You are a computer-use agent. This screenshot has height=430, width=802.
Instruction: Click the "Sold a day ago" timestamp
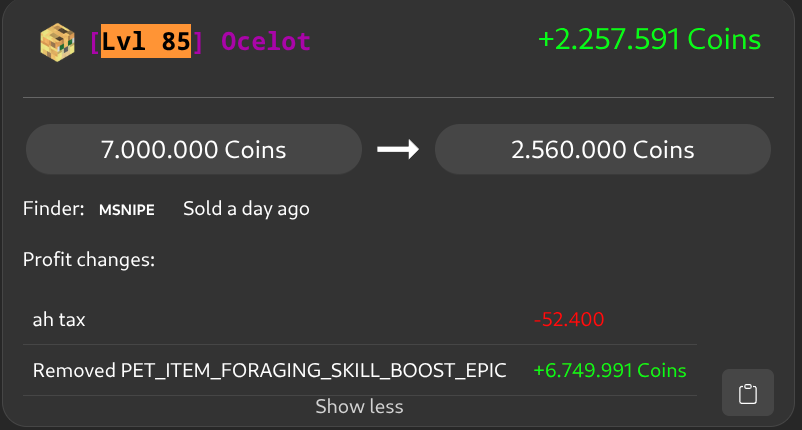coord(246,209)
